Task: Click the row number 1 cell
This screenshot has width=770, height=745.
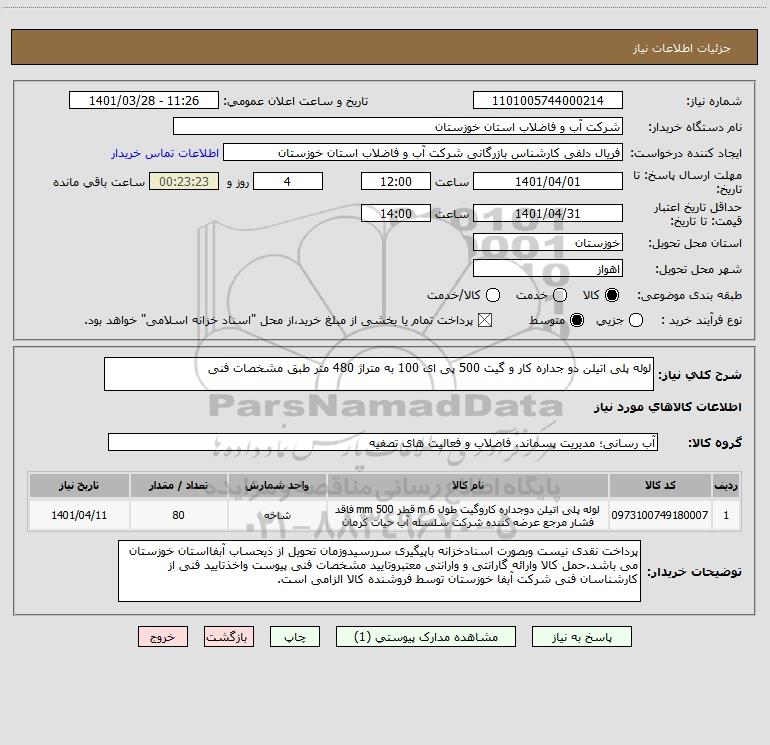Action: click(726, 515)
